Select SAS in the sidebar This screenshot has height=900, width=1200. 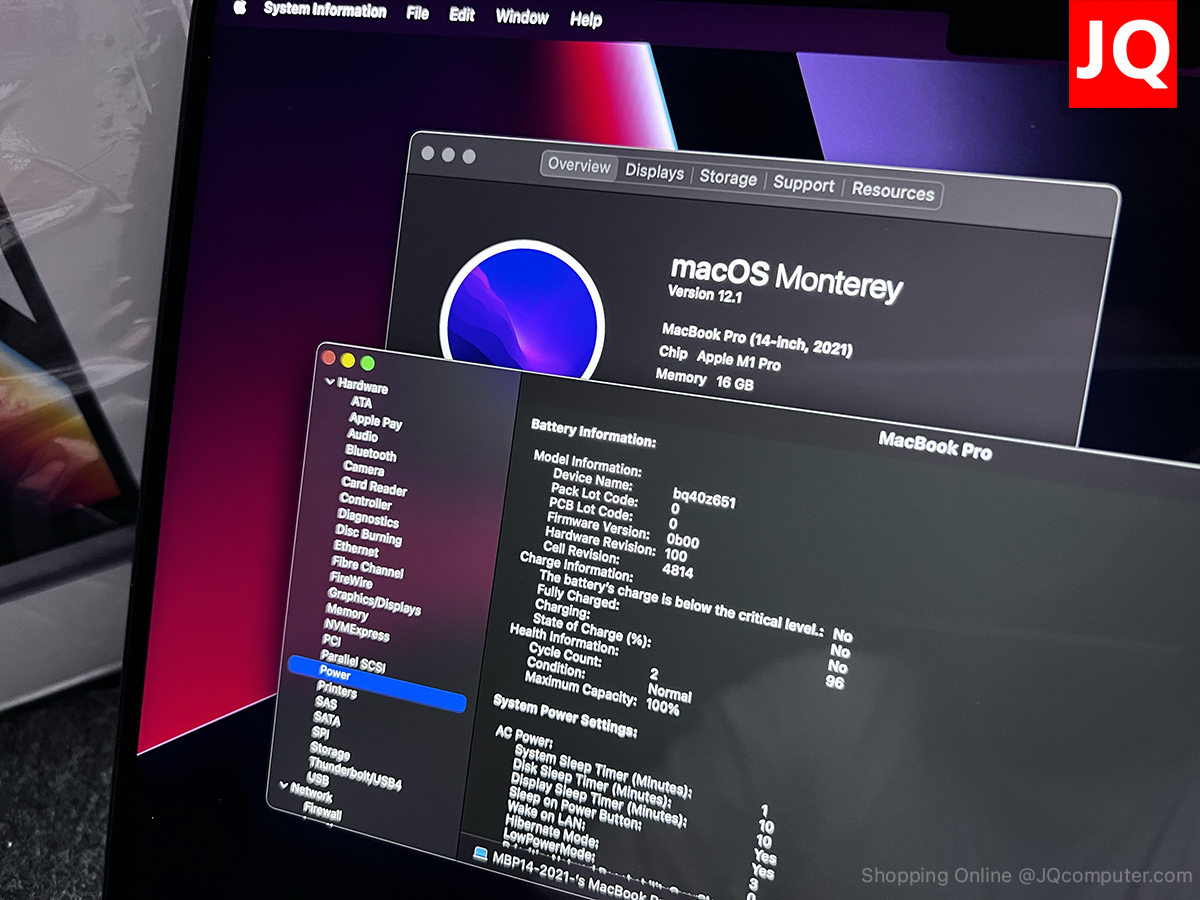pyautogui.click(x=326, y=704)
